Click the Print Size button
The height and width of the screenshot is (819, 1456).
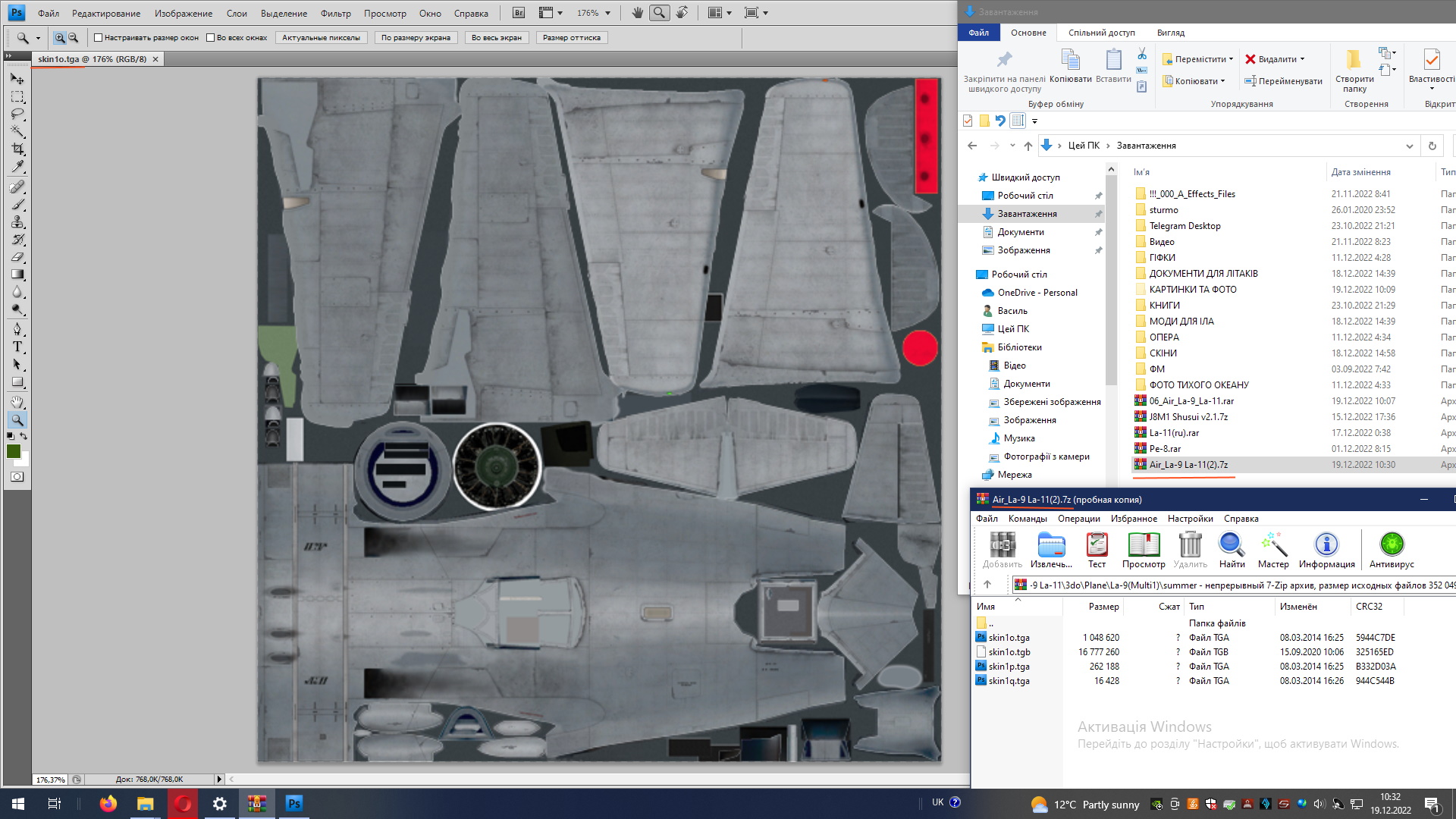[571, 38]
